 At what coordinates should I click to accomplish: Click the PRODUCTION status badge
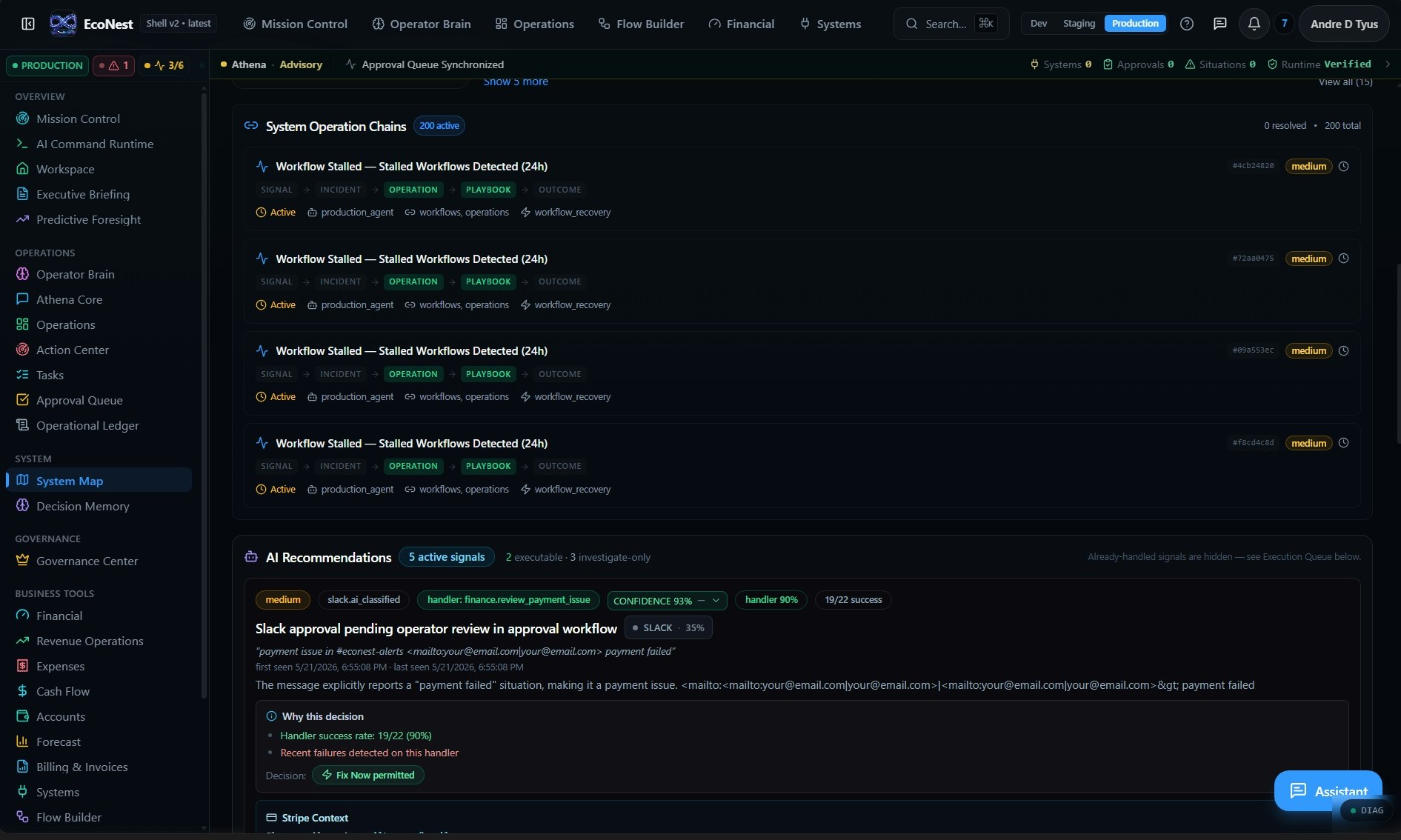point(47,65)
